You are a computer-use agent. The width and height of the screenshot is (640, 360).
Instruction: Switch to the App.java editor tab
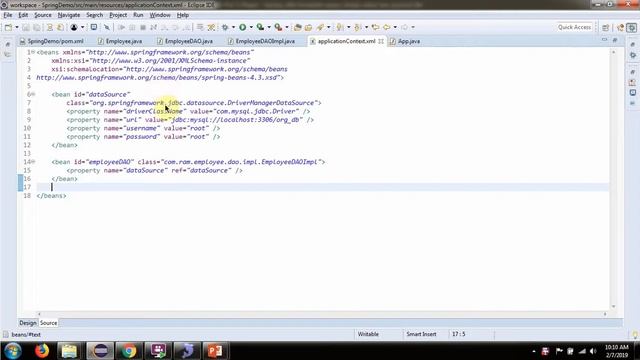coord(405,41)
